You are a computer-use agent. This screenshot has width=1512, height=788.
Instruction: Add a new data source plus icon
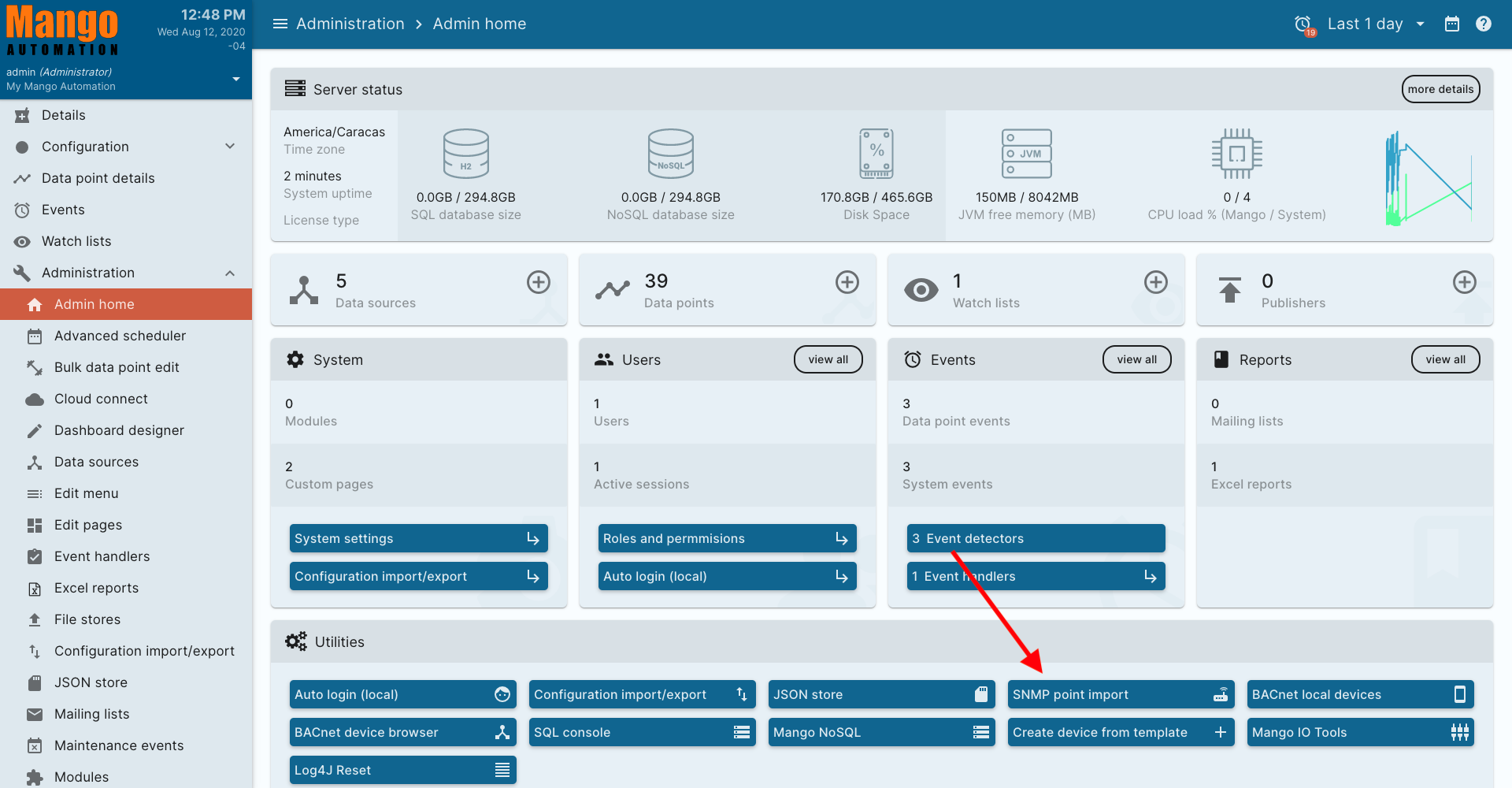pyautogui.click(x=539, y=282)
